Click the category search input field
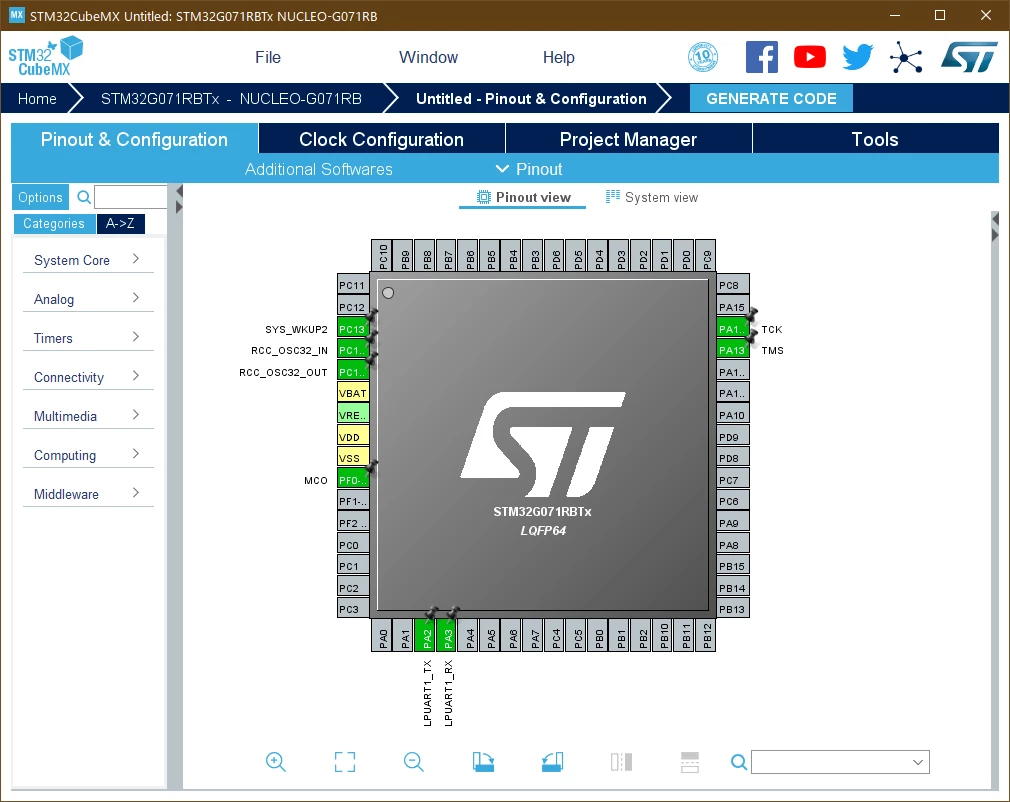This screenshot has width=1010, height=802. [131, 197]
